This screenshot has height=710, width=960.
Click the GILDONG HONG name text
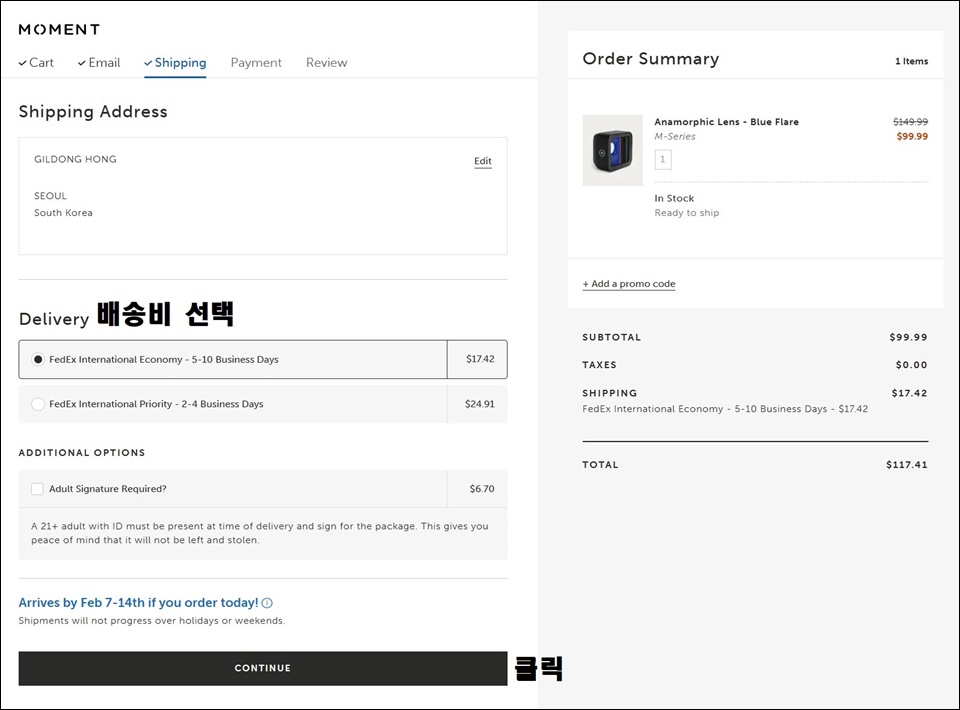75,159
